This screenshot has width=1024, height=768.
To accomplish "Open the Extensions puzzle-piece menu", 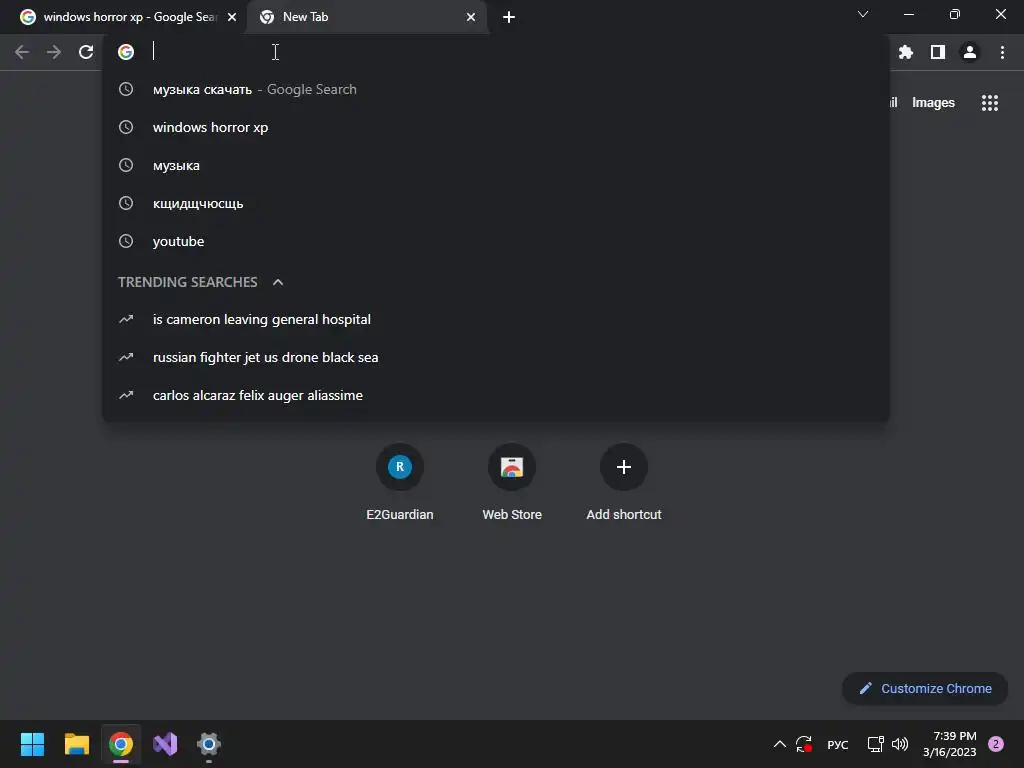I will [906, 52].
